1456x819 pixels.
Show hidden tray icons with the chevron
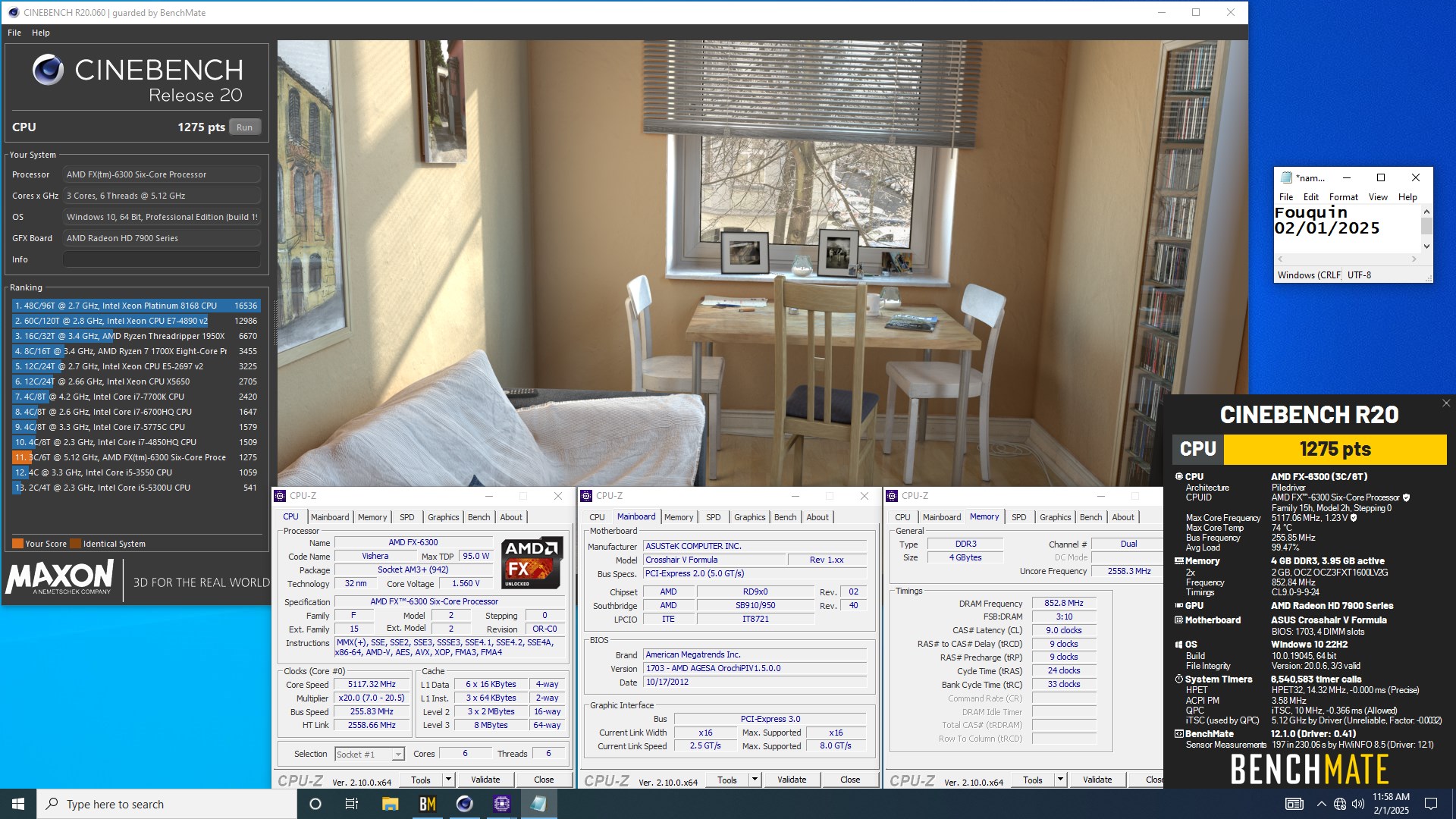1322,804
